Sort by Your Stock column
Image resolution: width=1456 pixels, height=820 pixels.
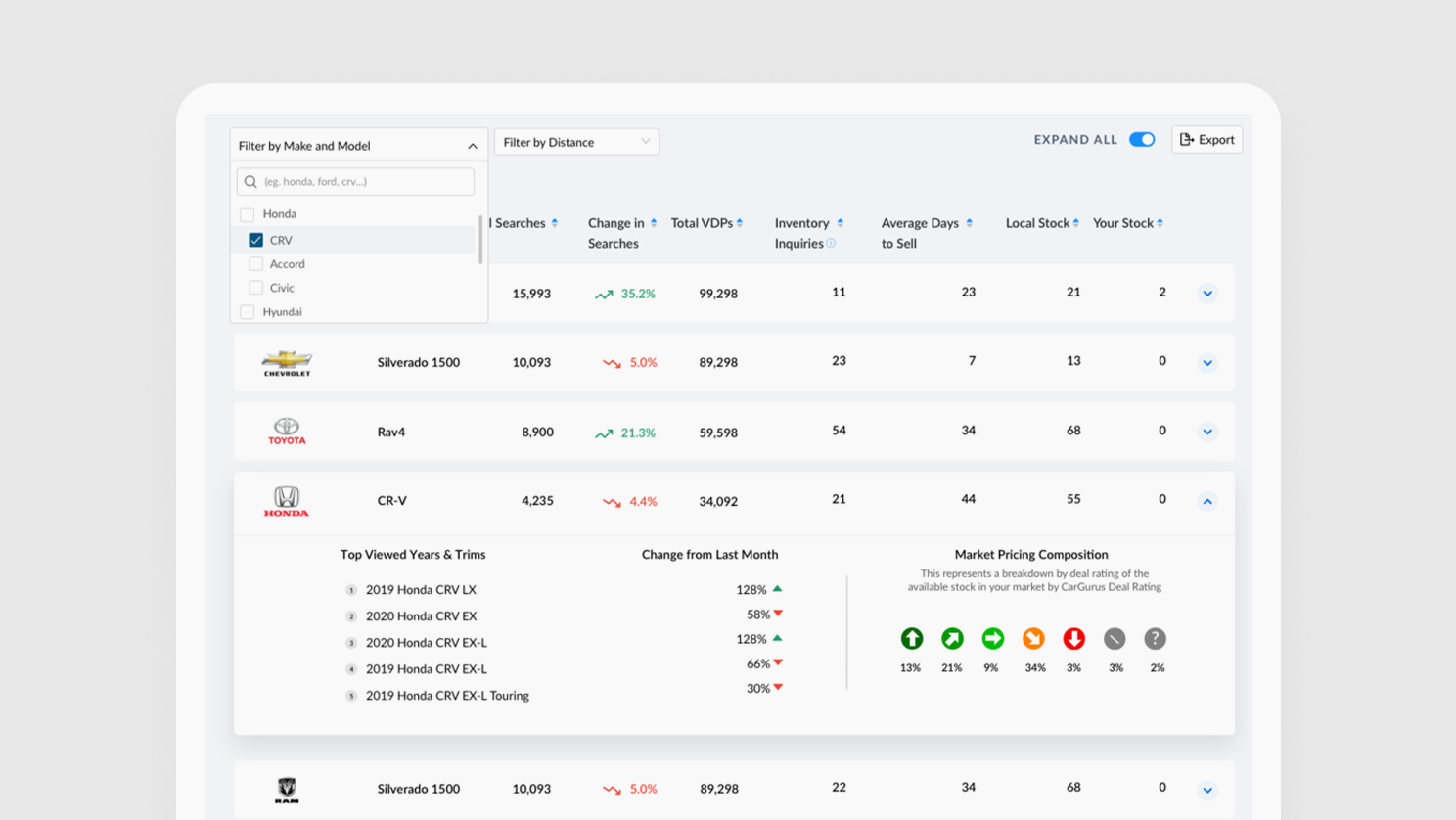click(x=1160, y=223)
